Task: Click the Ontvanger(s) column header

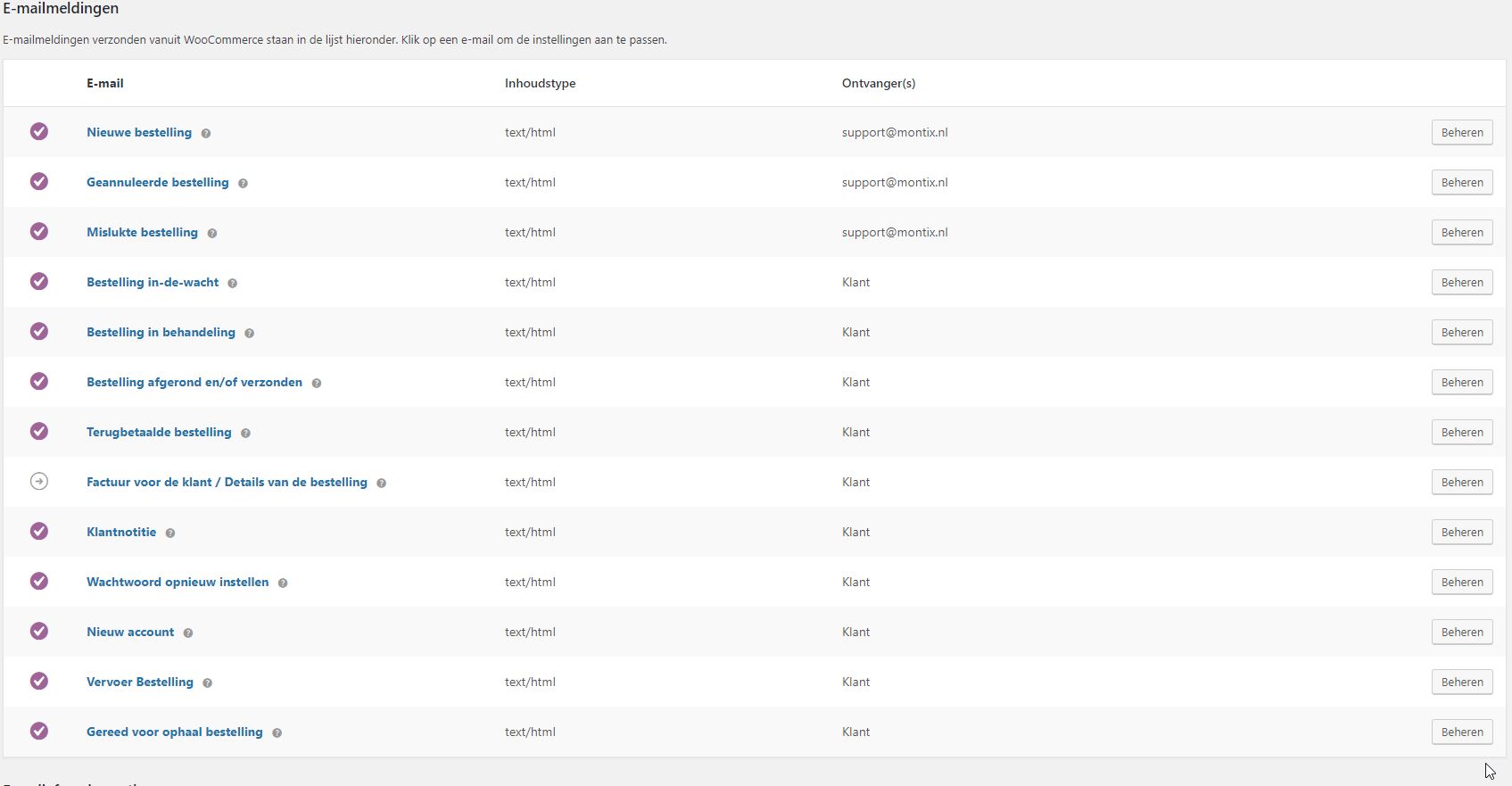Action: 878,83
